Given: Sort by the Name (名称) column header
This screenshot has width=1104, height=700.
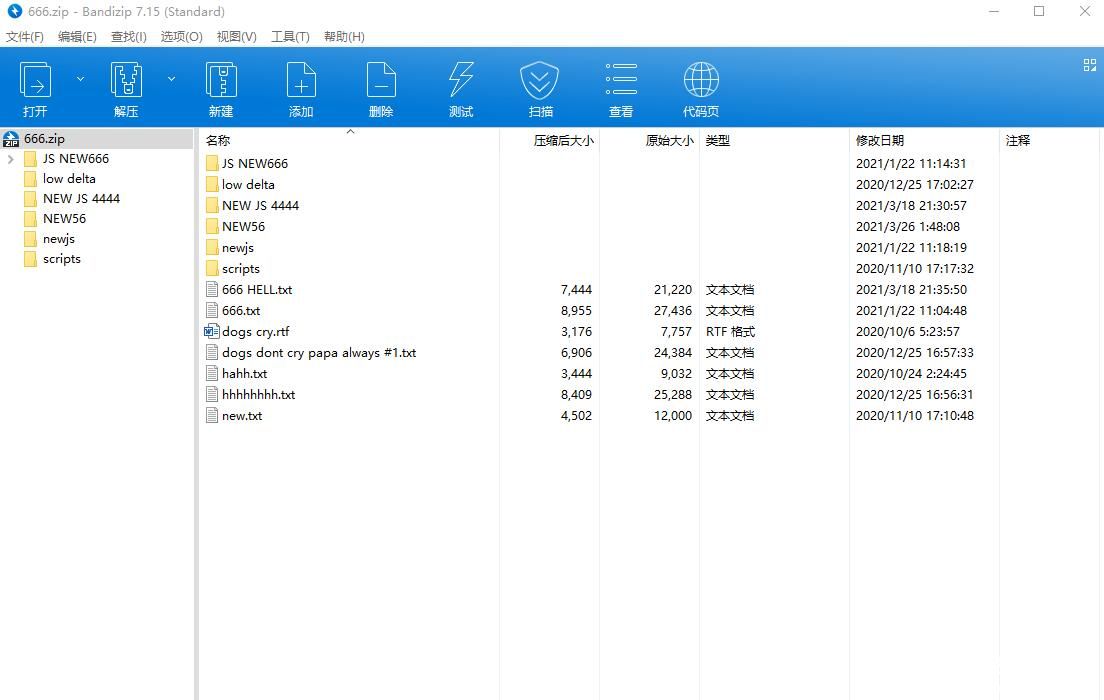Looking at the screenshot, I should (x=218, y=141).
